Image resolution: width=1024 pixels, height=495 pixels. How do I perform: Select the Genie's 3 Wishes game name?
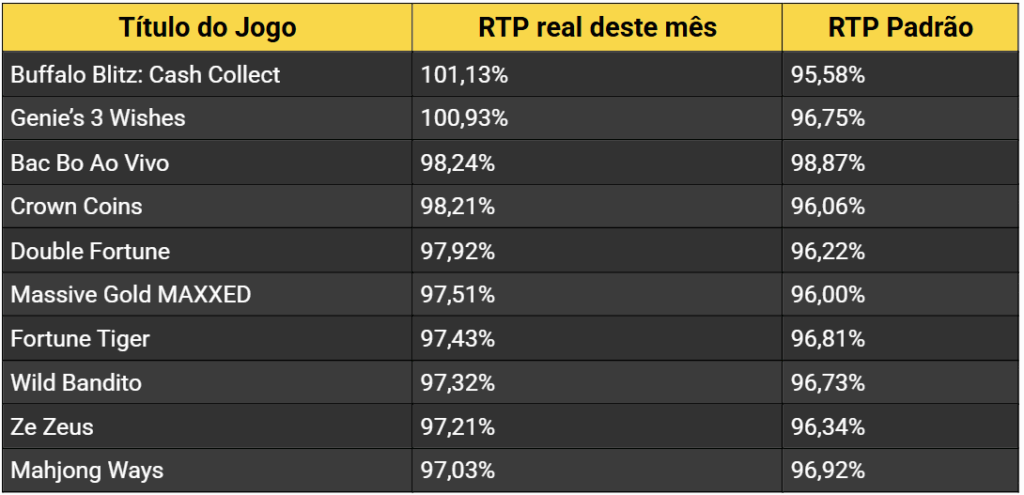(98, 118)
